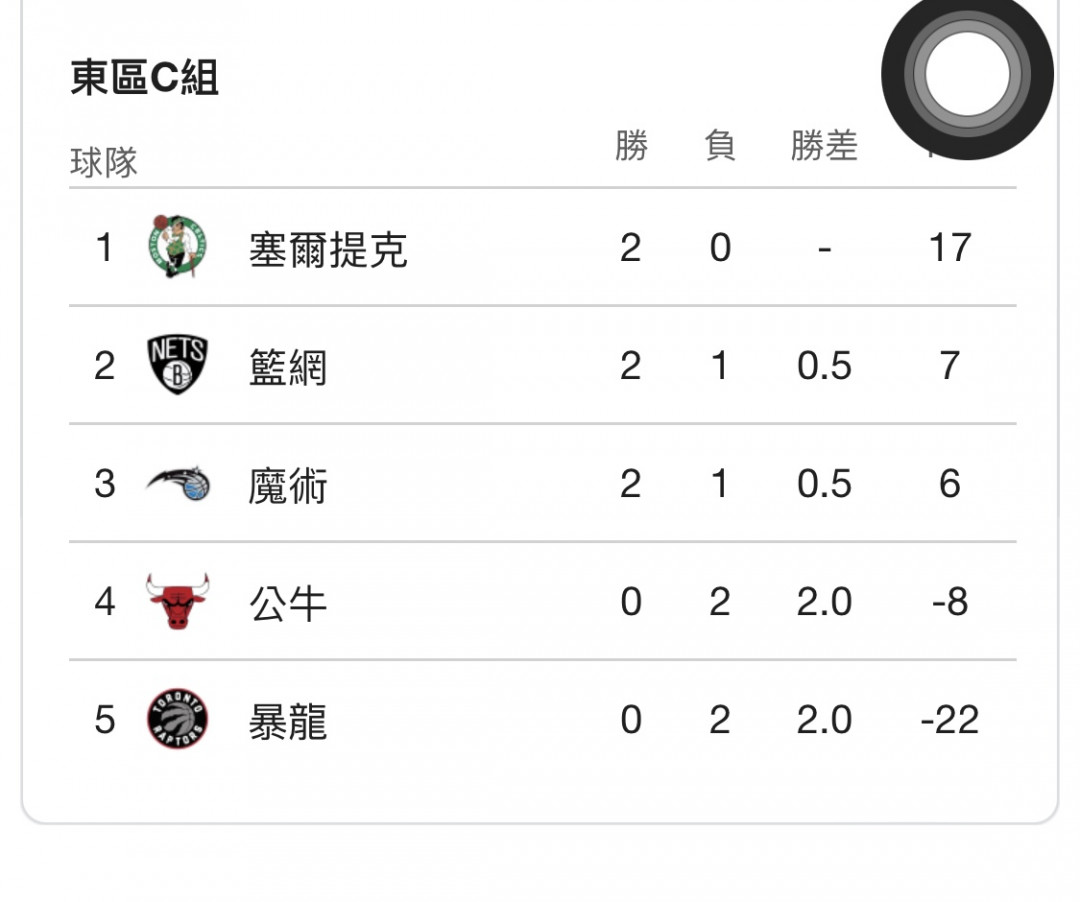The height and width of the screenshot is (902, 1080).
Task: Tap the Chicago Bulls logo icon
Action: [178, 601]
